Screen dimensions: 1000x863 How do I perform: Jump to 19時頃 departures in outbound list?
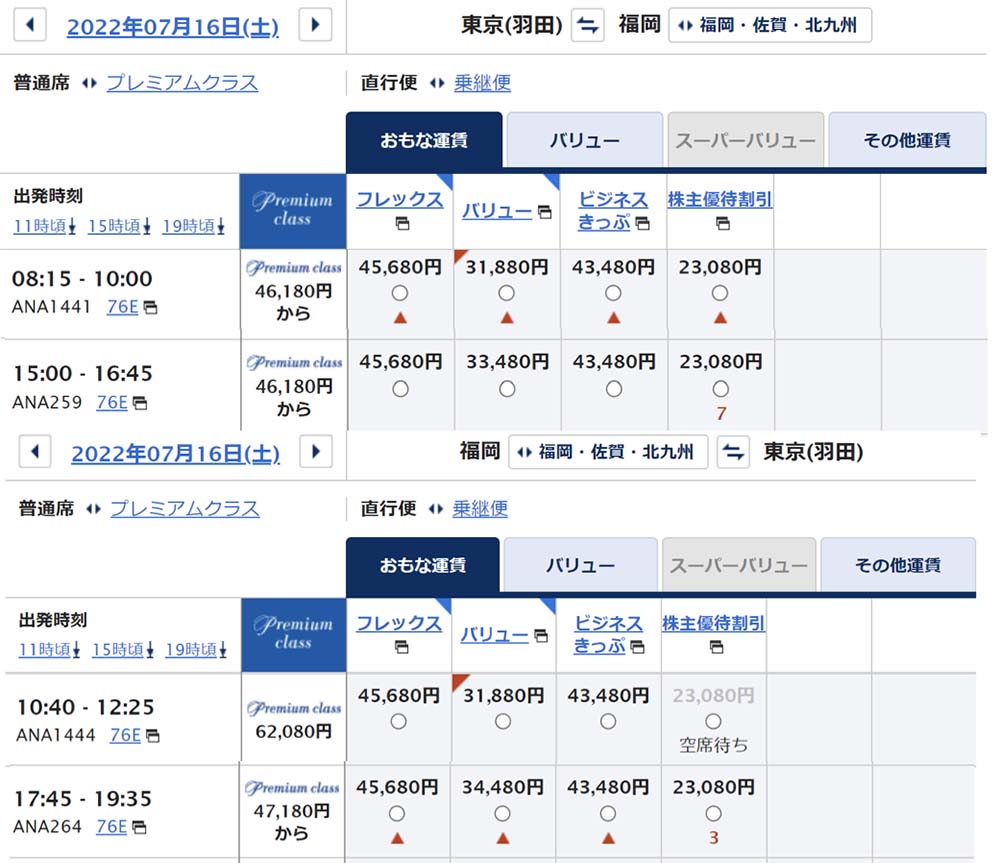[193, 226]
